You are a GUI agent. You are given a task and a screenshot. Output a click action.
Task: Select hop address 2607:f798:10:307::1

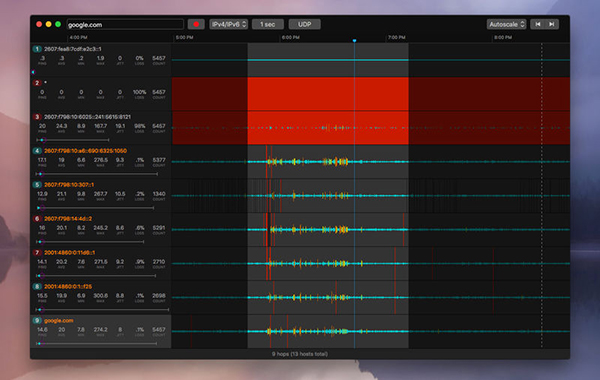pyautogui.click(x=69, y=185)
